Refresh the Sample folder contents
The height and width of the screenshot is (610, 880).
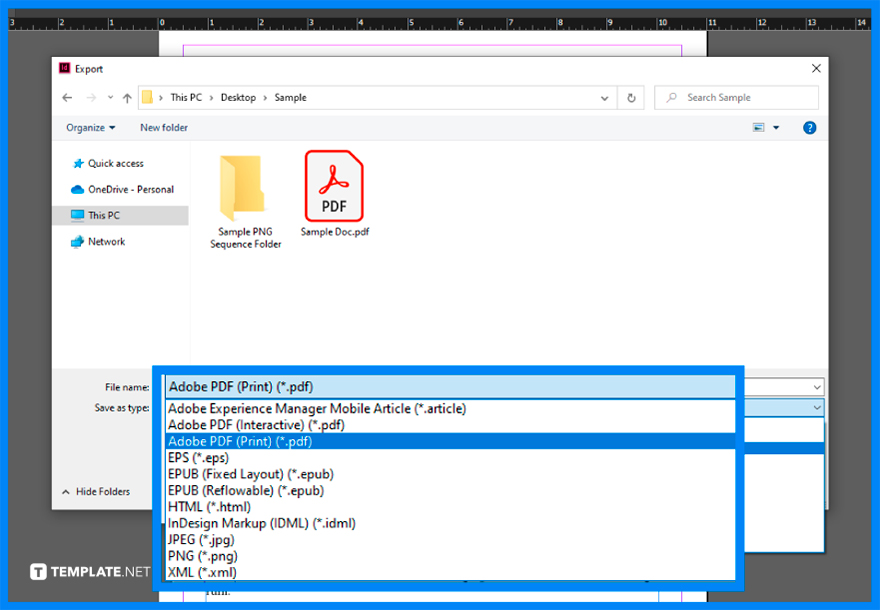point(629,97)
